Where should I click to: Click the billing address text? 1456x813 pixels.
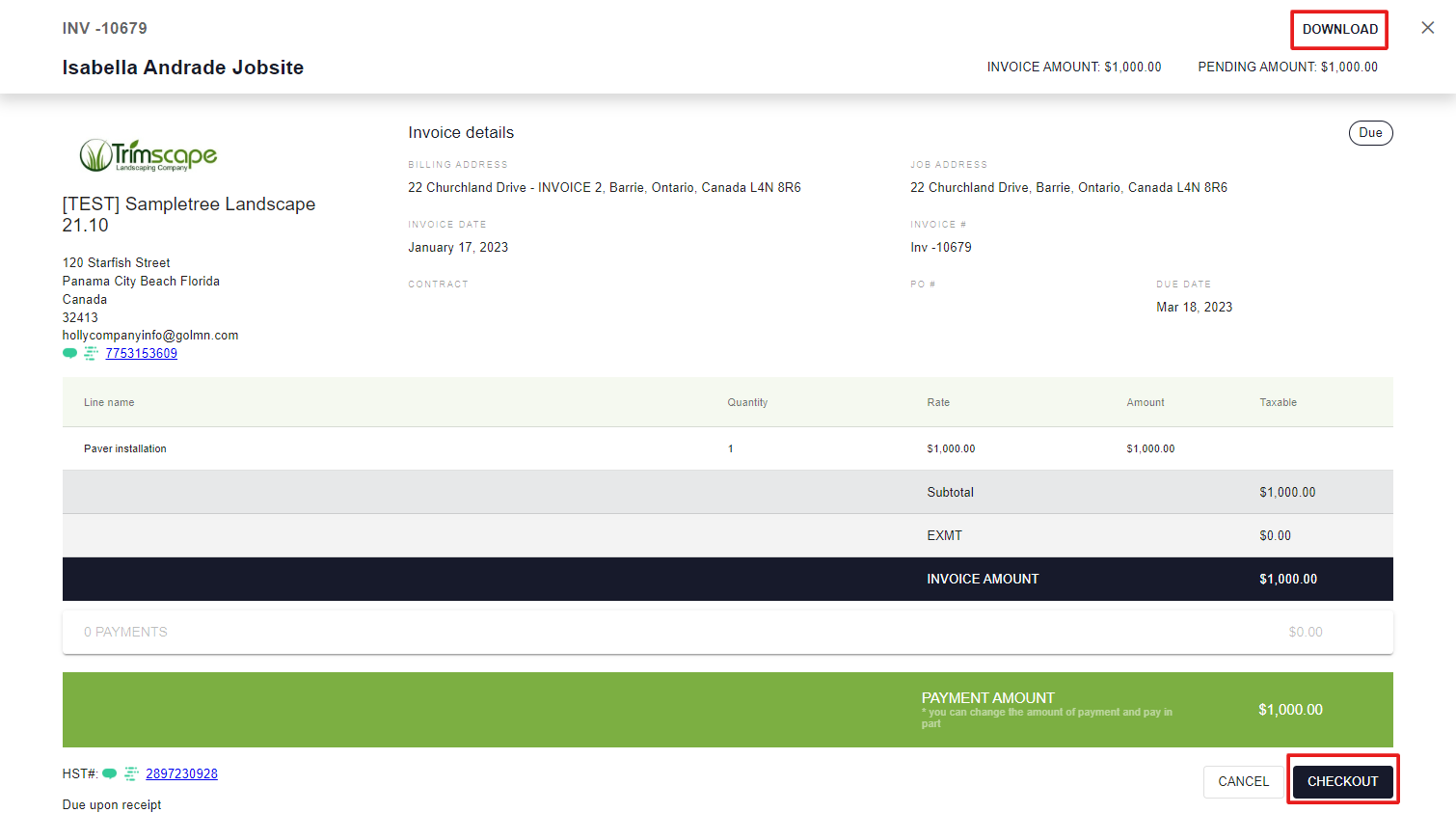point(605,187)
